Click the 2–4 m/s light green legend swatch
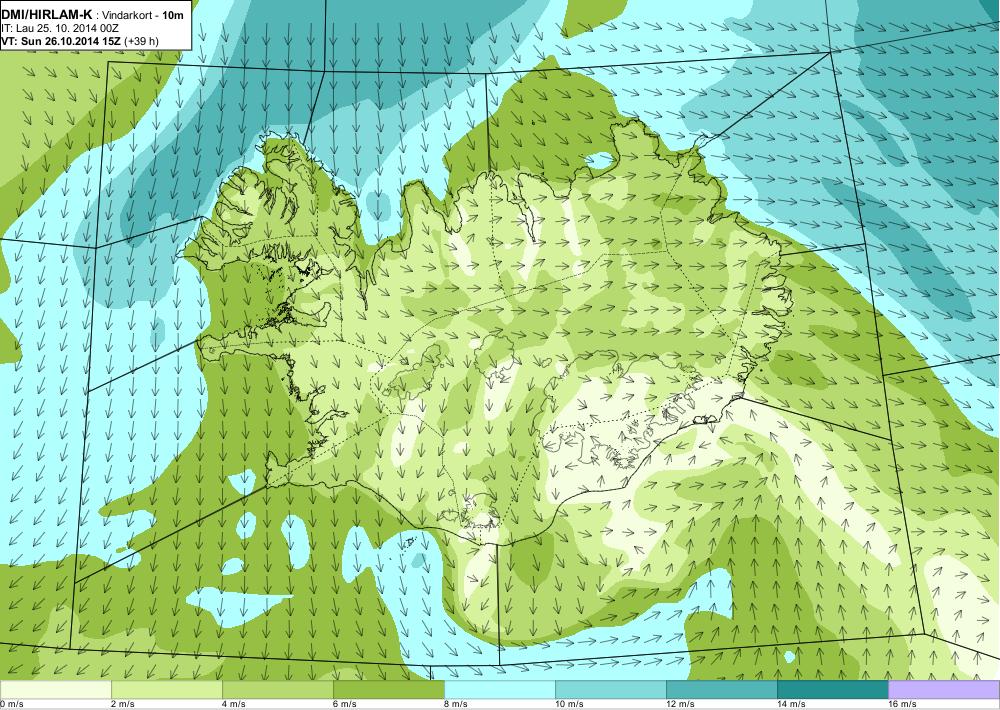This screenshot has height=710, width=1000. (167, 690)
